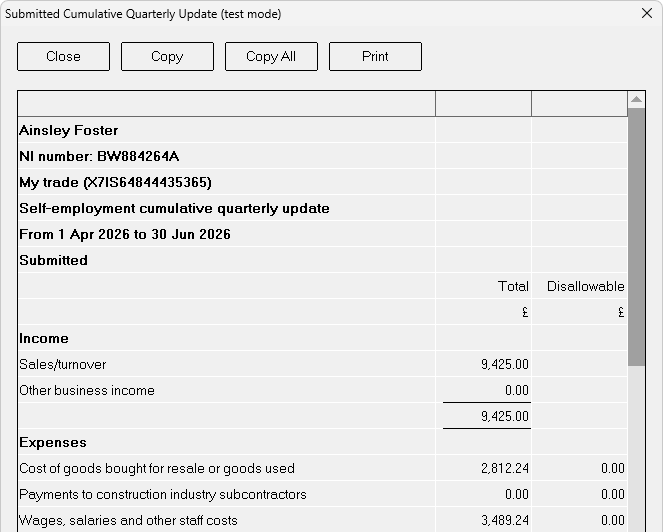The height and width of the screenshot is (532, 663).
Task: Select Cost of goods bought for resale label
Action: coord(157,469)
